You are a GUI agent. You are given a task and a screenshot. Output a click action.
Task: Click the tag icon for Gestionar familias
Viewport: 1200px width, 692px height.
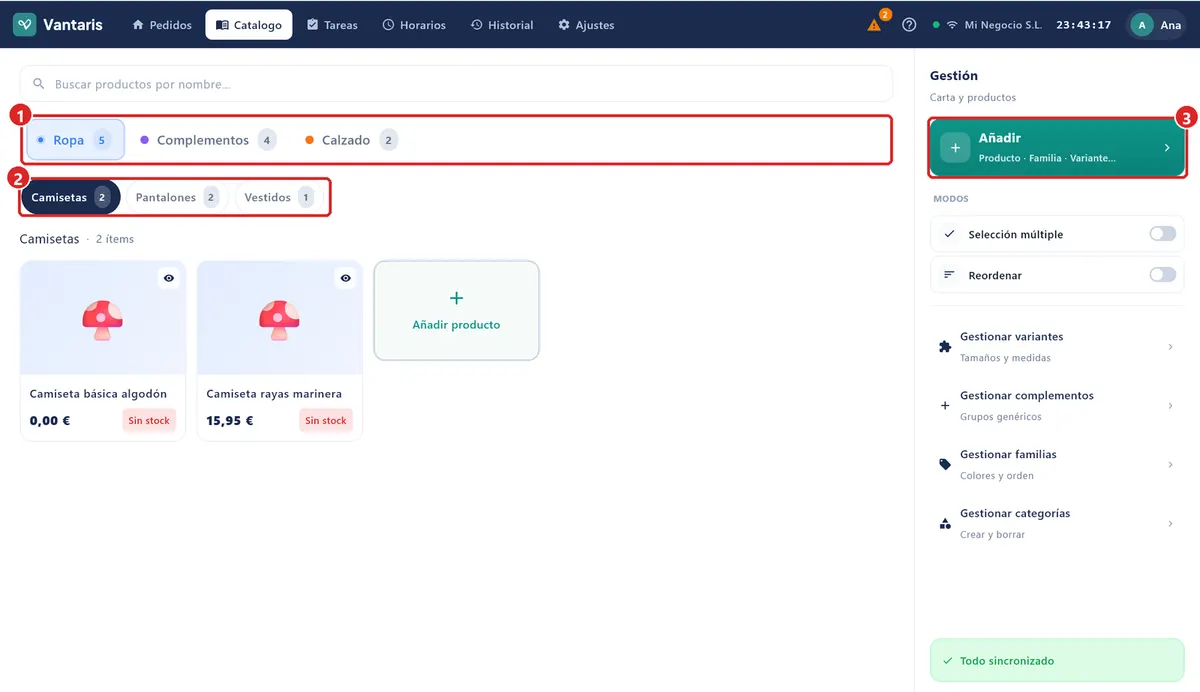click(945, 465)
